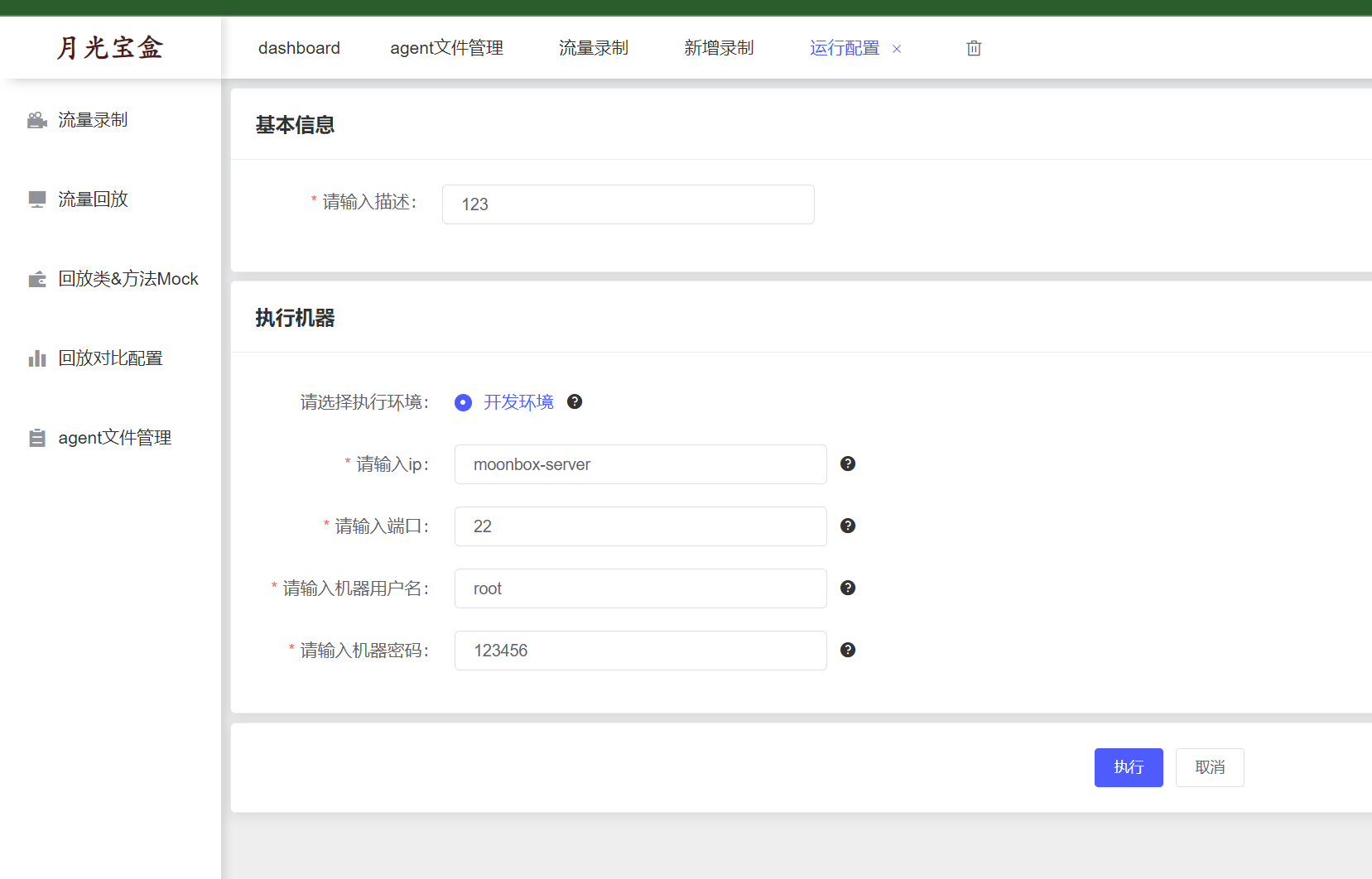Click help icon beside 机器密码 field
Viewport: 1372px width, 879px height.
pyautogui.click(x=848, y=650)
